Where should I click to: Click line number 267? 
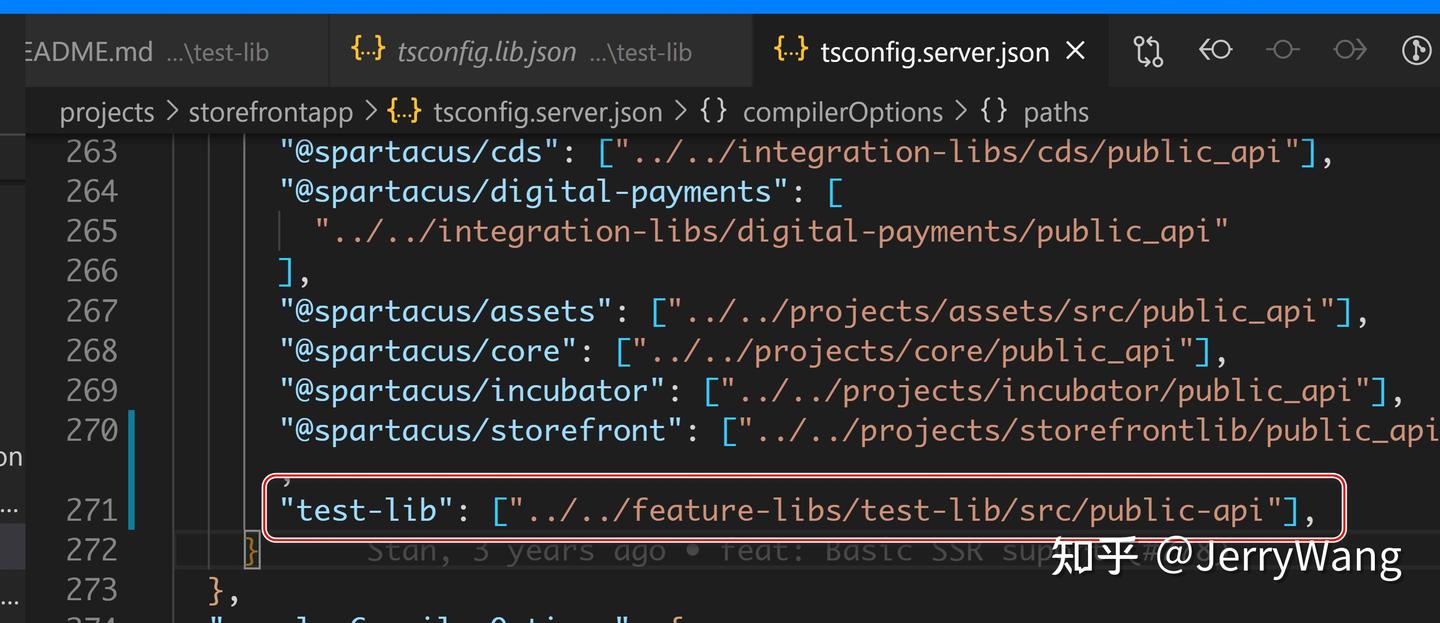pyautogui.click(x=92, y=311)
